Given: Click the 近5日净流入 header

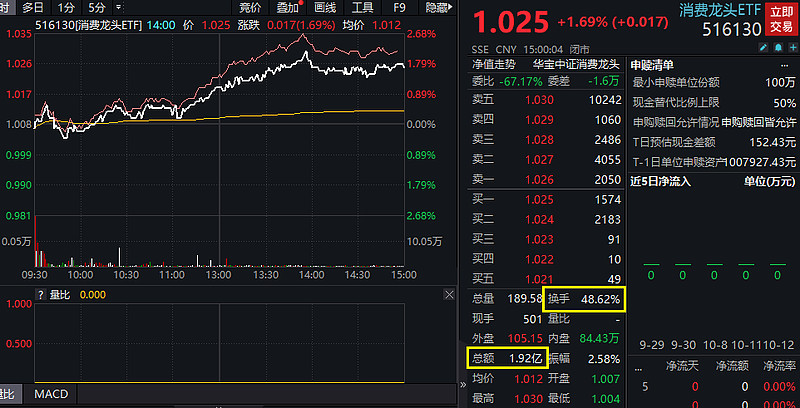Looking at the screenshot, I should click(x=660, y=181).
